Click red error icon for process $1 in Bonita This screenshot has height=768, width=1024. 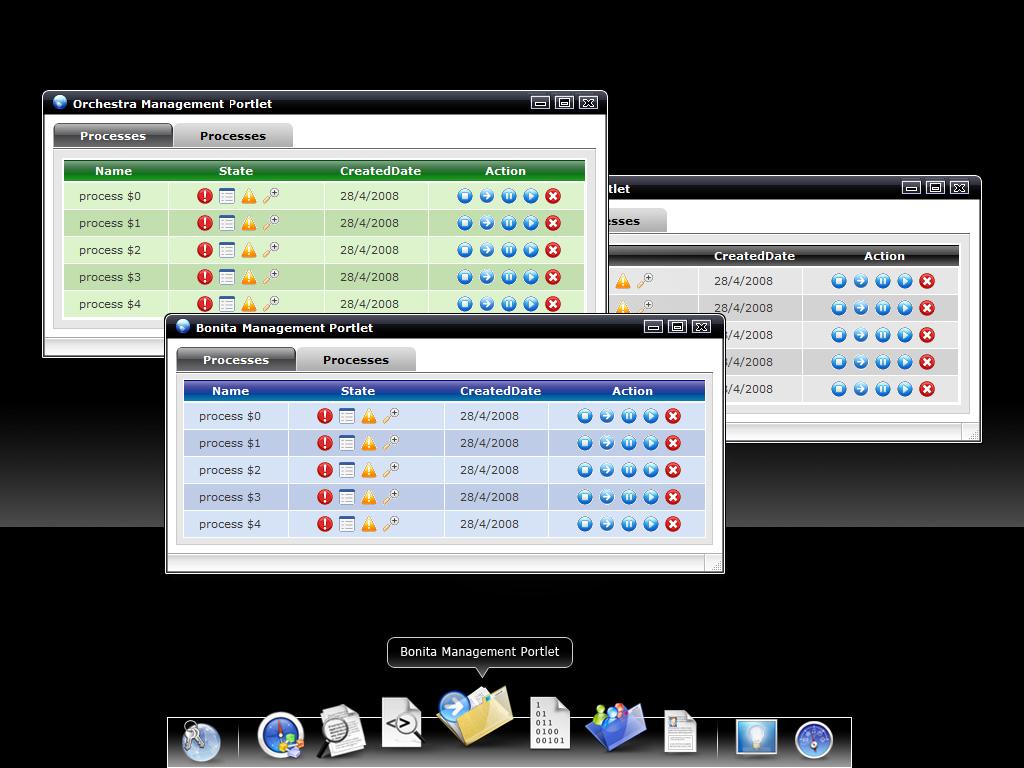[x=325, y=443]
